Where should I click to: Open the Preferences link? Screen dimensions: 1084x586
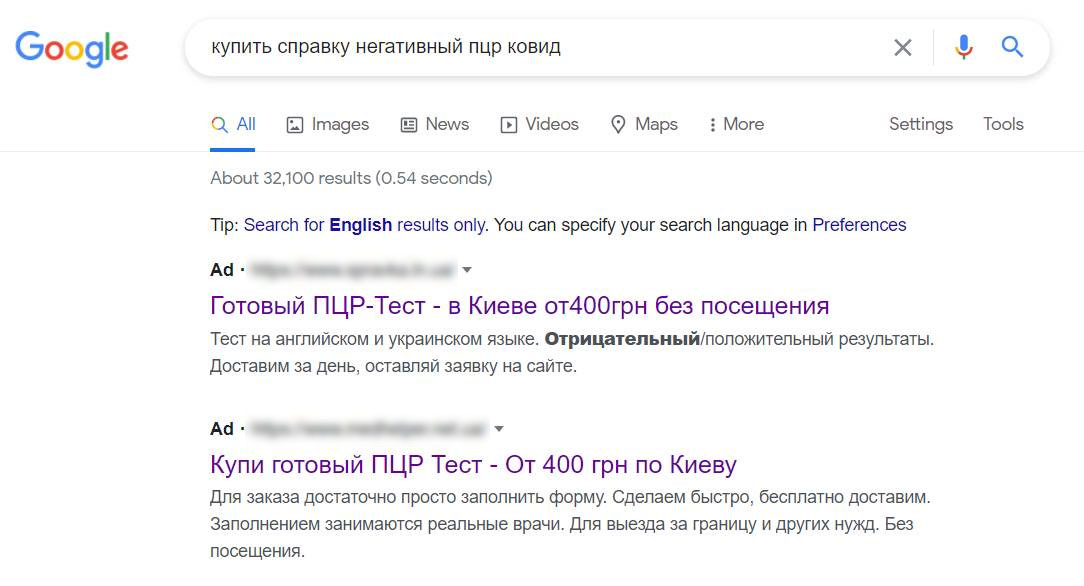(x=859, y=225)
